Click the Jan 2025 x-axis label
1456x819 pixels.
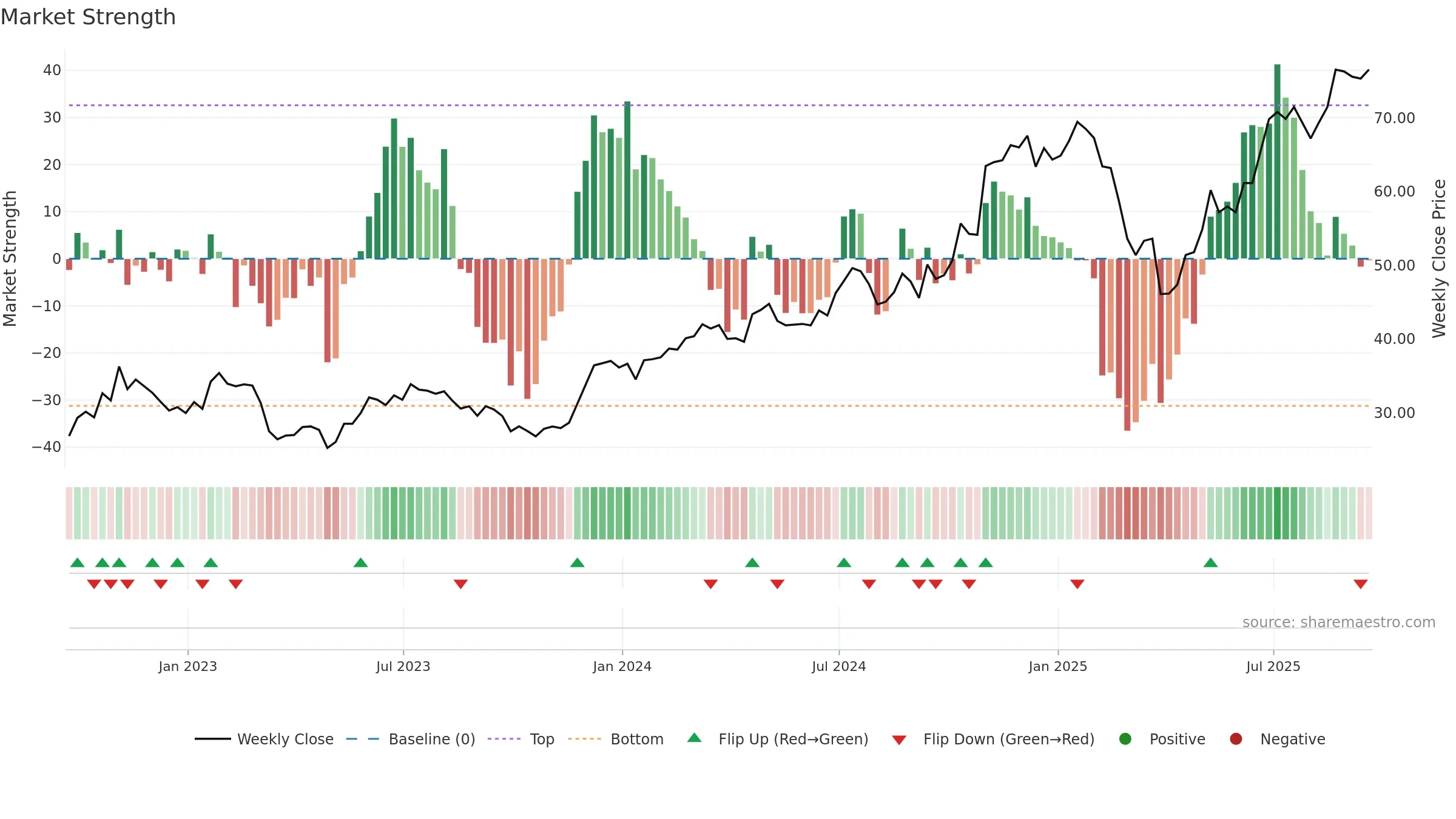(1057, 666)
